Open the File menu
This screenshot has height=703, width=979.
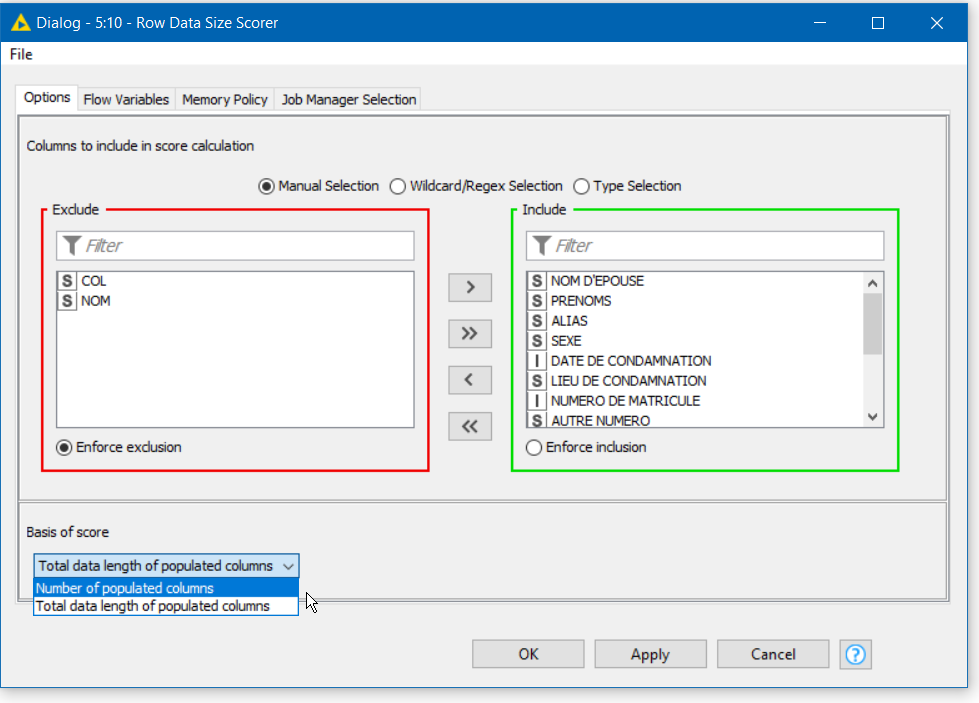(21, 54)
